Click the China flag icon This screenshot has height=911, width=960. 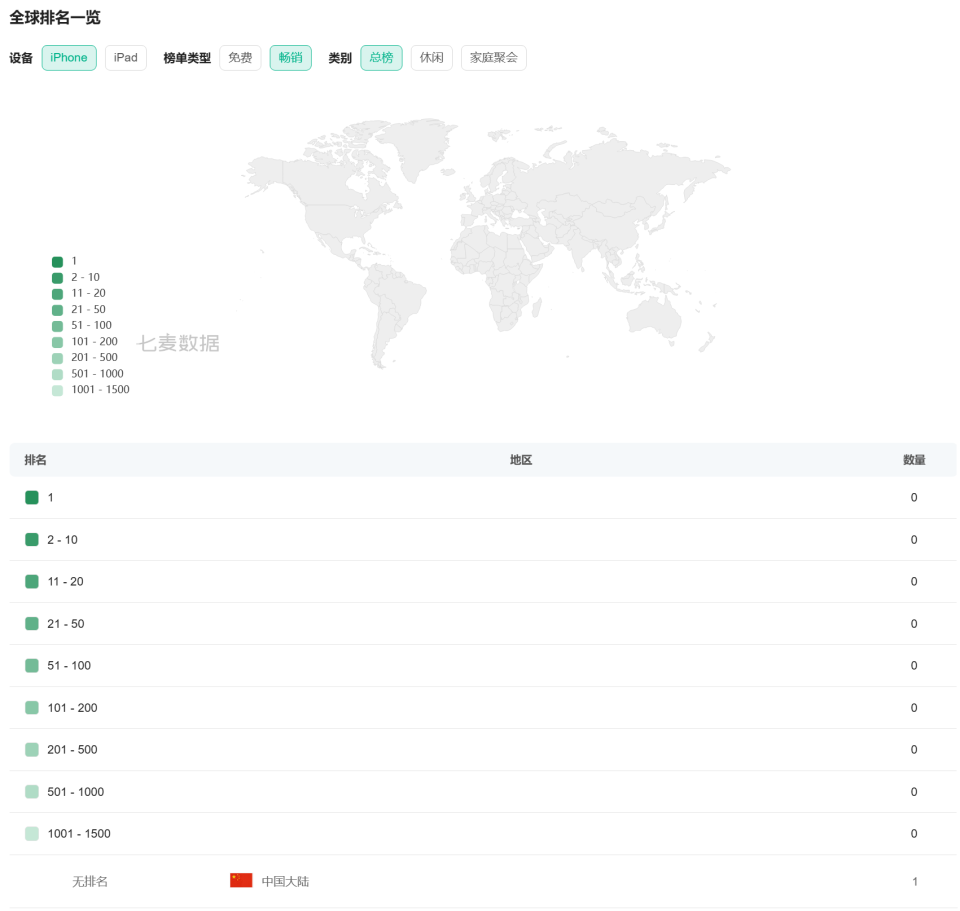[241, 881]
